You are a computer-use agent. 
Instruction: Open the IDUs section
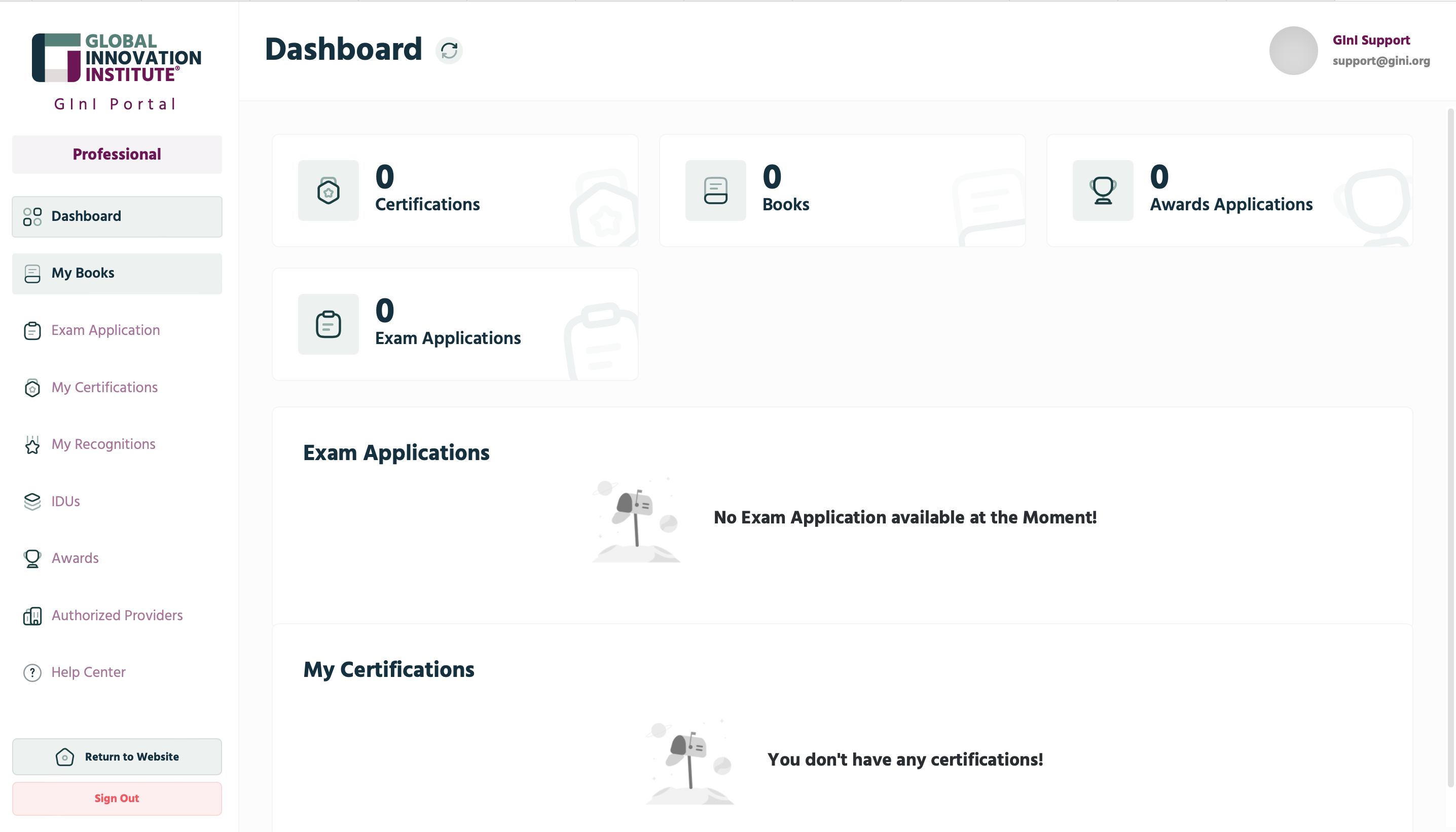117,501
